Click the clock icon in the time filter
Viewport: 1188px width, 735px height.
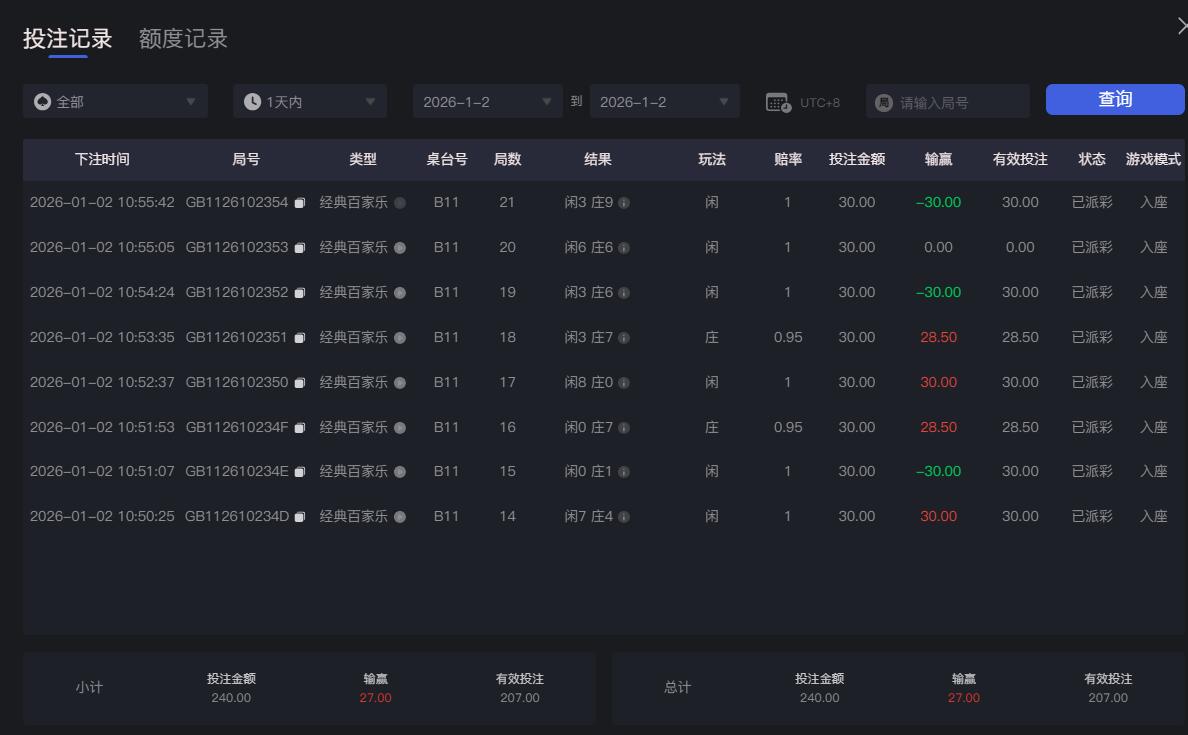click(254, 100)
